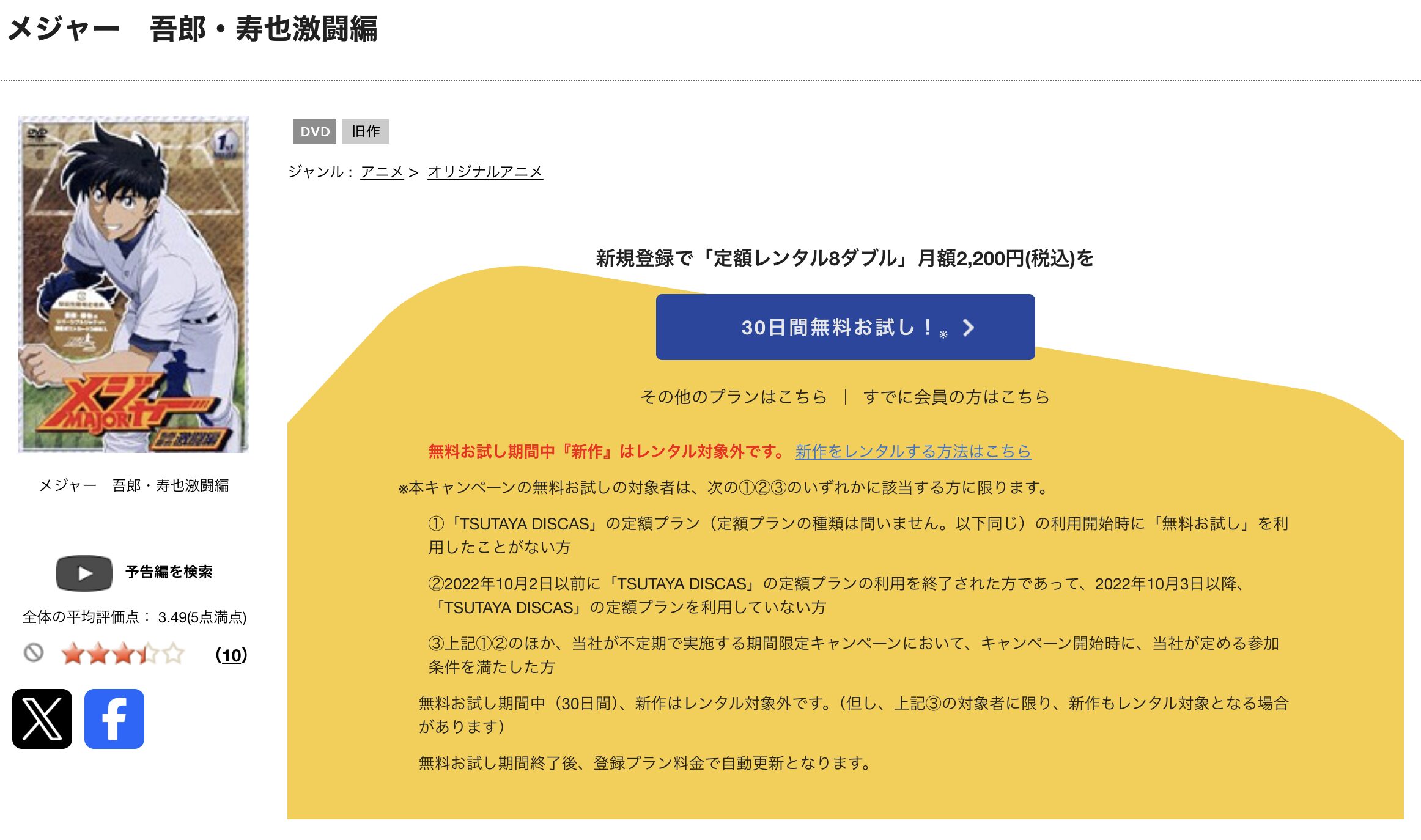Click the ※本キャンペーン eligibility notice text
Image resolution: width=1421 pixels, height=840 pixels.
point(724,487)
